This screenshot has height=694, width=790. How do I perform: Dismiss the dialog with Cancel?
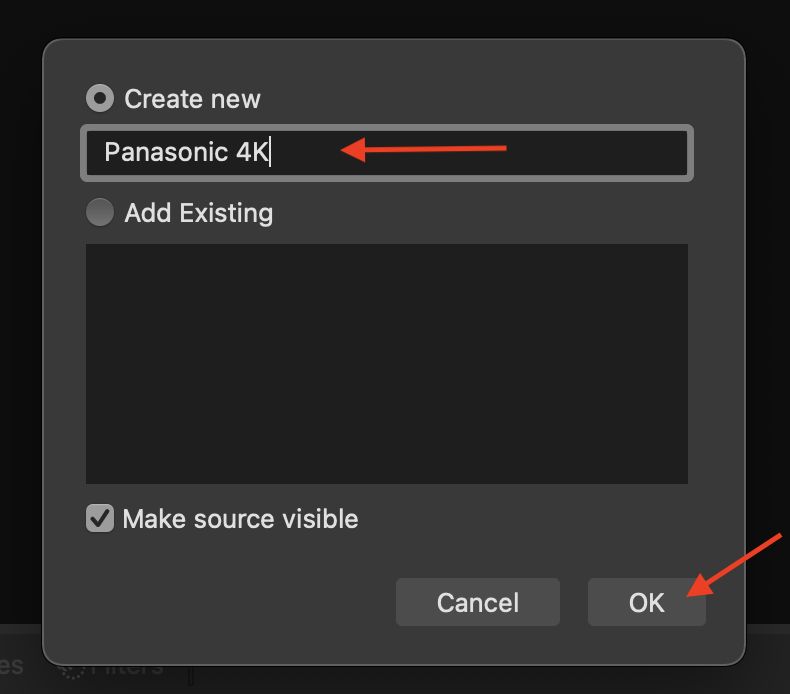click(478, 602)
